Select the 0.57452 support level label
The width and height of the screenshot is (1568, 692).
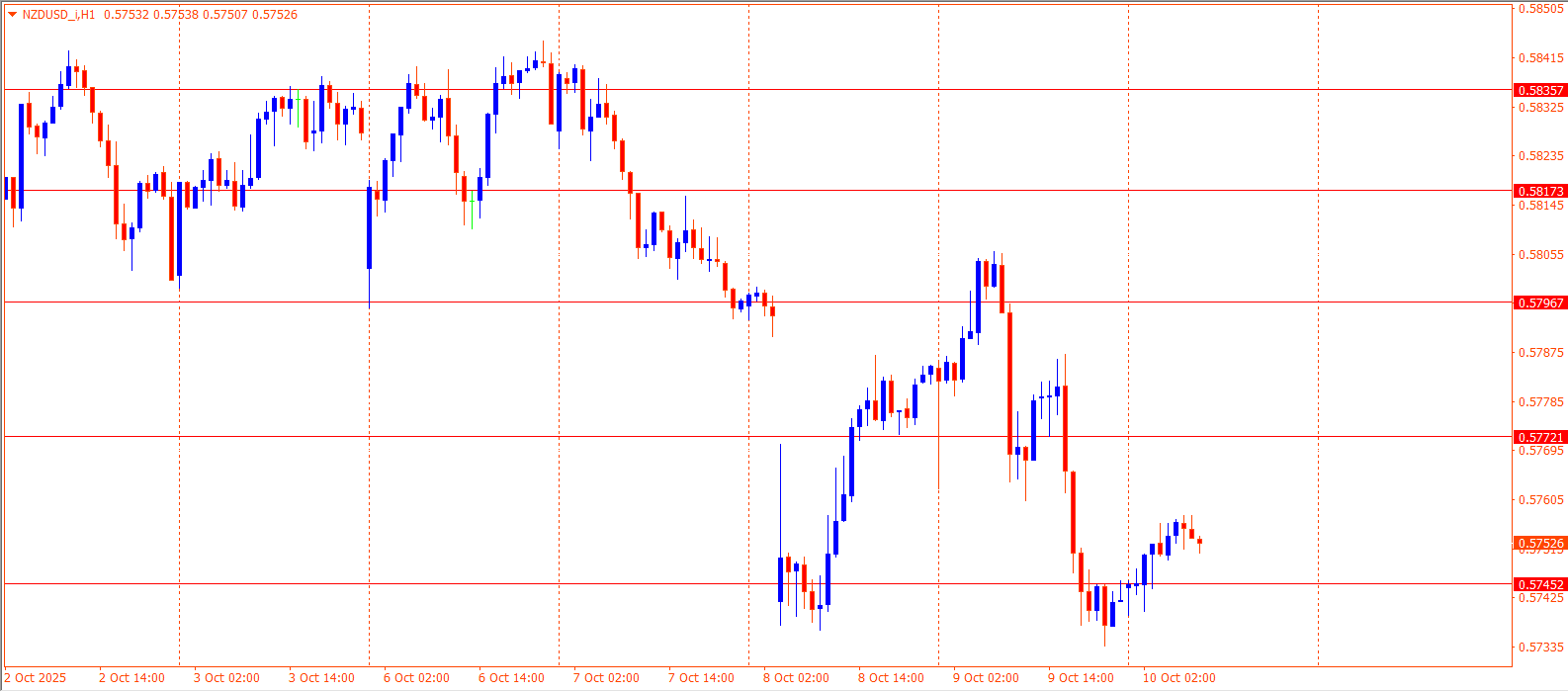pyautogui.click(x=1540, y=584)
